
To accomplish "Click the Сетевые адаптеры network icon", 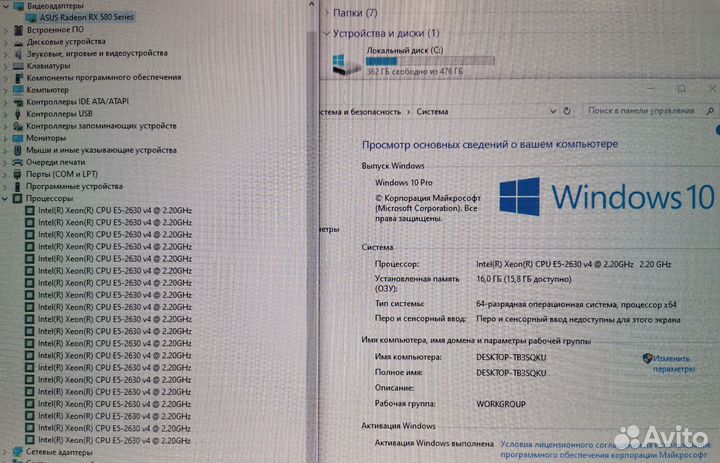I will click(17, 452).
